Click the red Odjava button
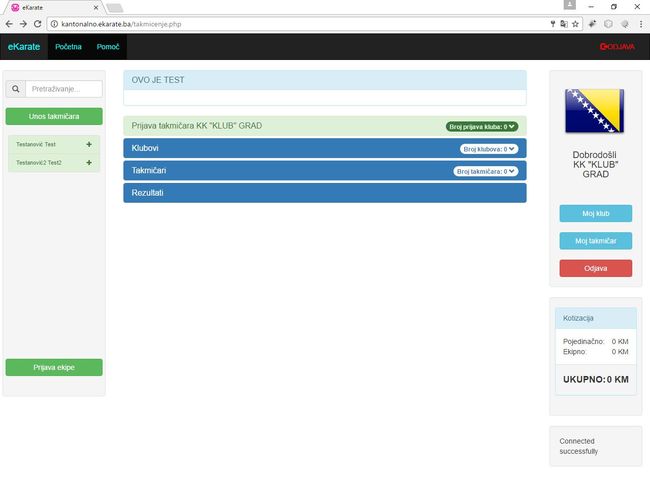Screen dimensions: 650x500 [x=595, y=268]
